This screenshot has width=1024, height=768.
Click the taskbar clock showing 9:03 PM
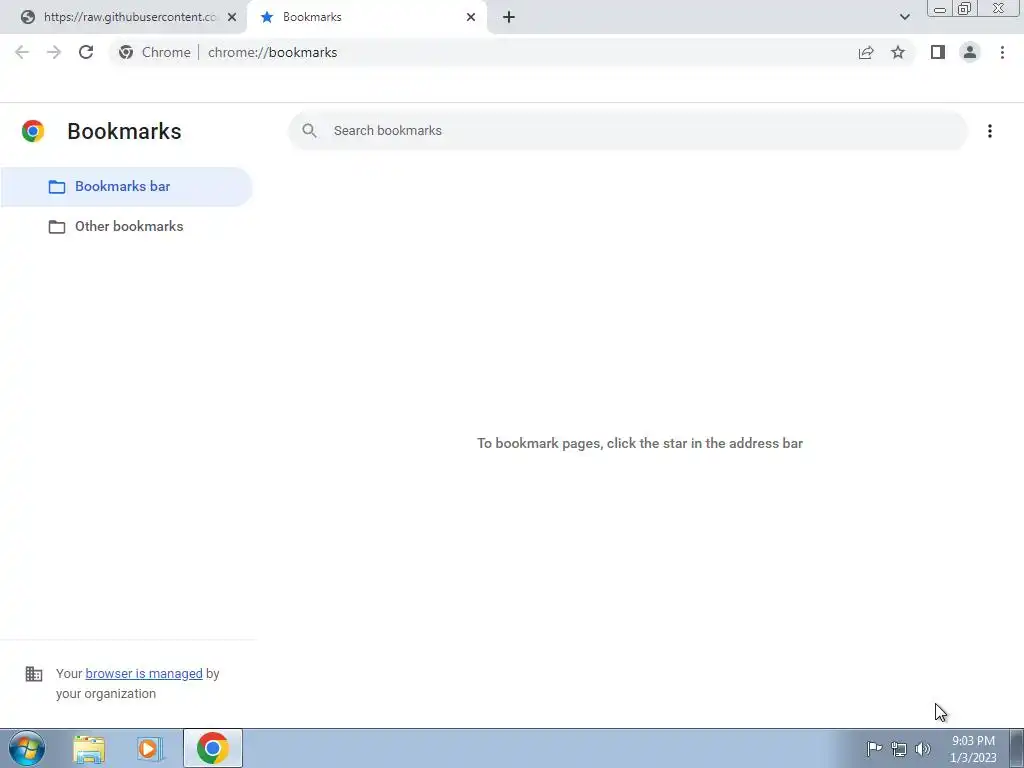pyautogui.click(x=973, y=749)
